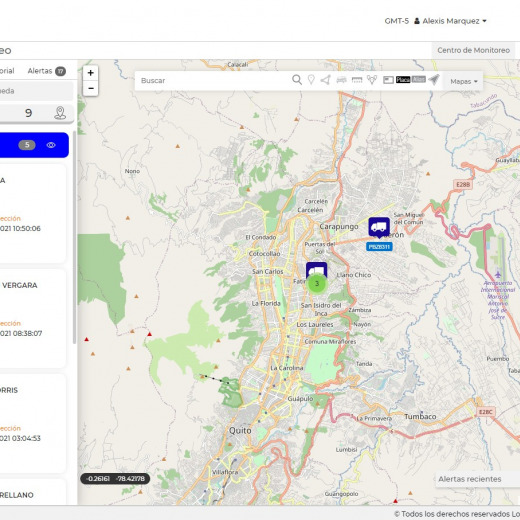520x520 pixels.
Task: Click the truck marker behind green cluster
Action: (316, 268)
